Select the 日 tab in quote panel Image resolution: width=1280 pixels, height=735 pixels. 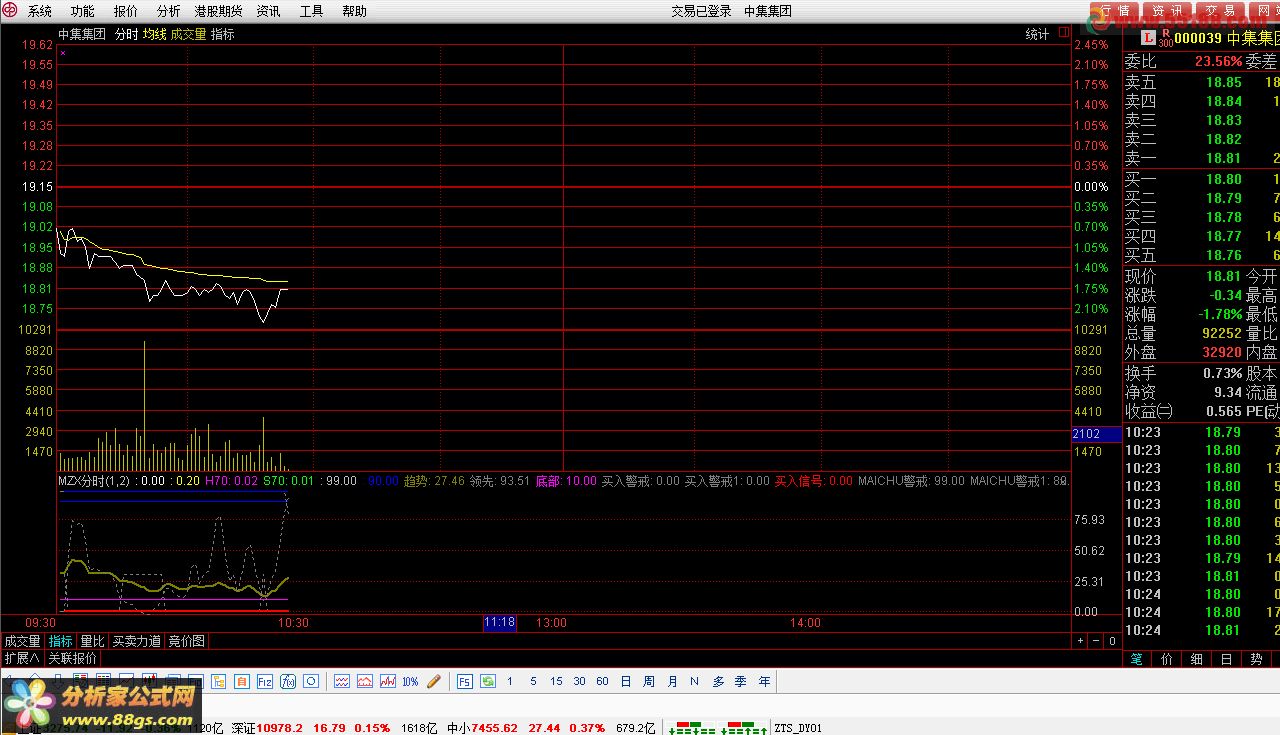(x=1226, y=659)
